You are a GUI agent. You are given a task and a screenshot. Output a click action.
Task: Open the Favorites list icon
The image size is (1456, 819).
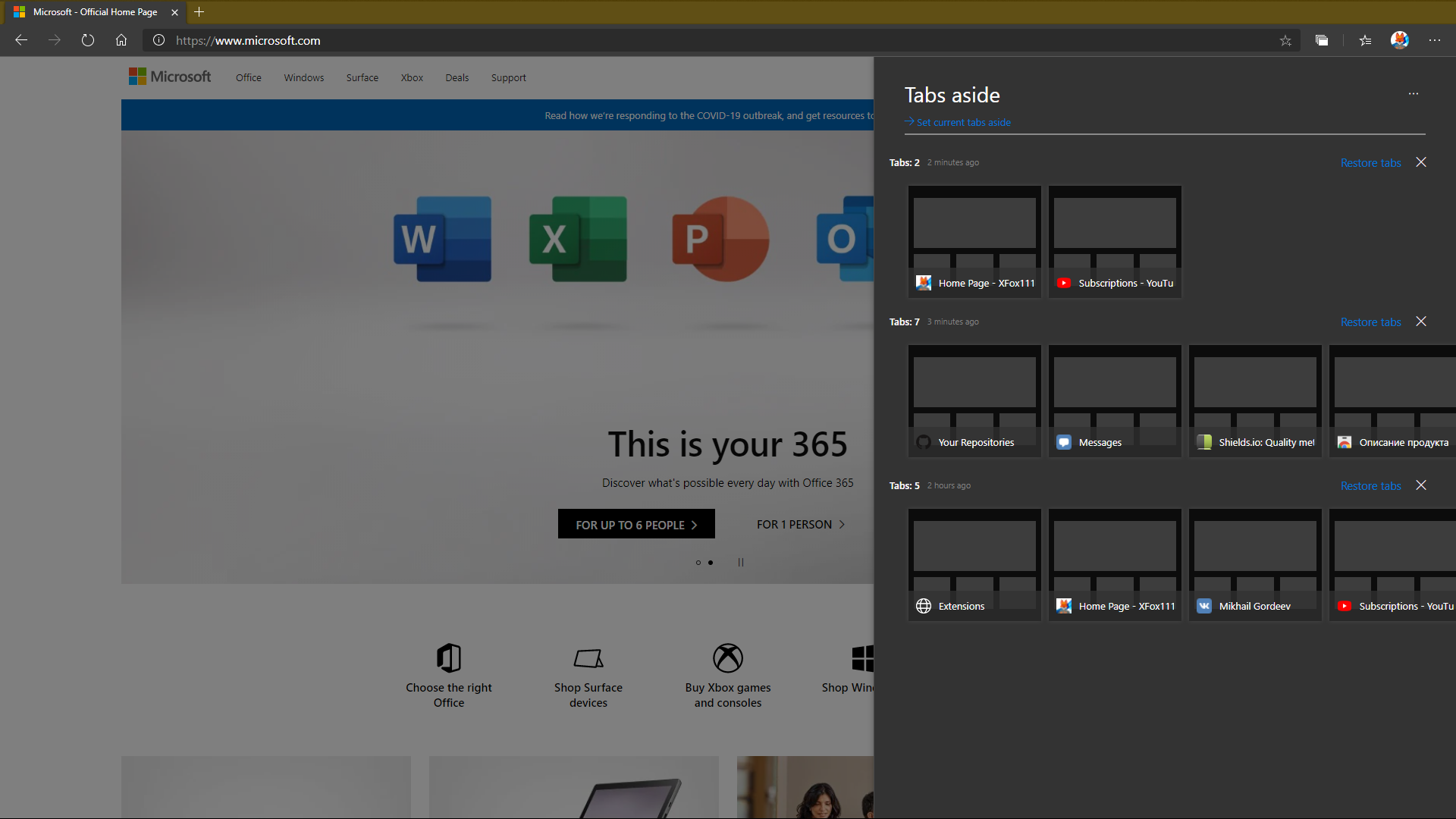(x=1365, y=40)
